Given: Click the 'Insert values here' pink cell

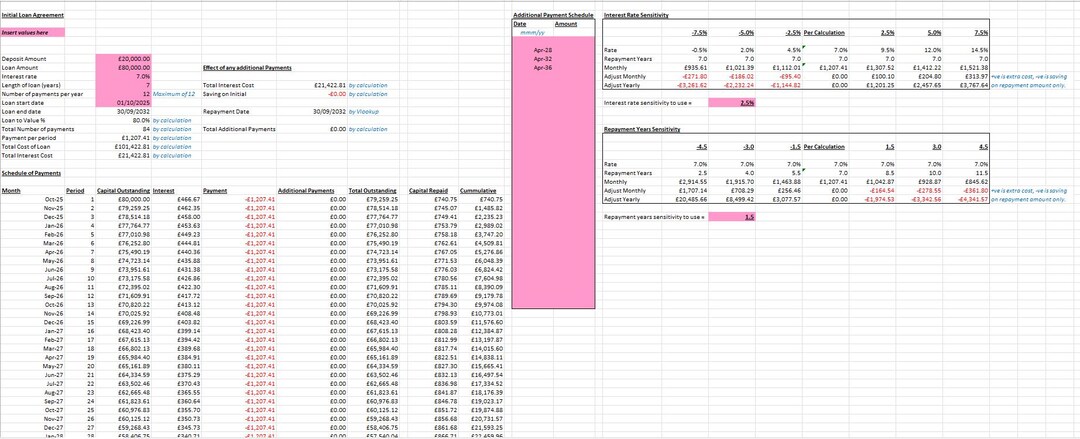Looking at the screenshot, I should click(33, 32).
